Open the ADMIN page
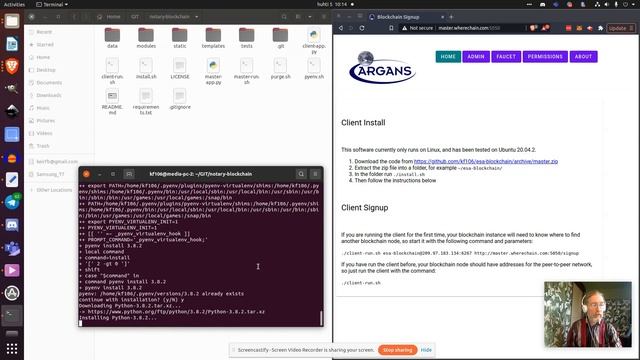640x360 pixels. click(x=476, y=57)
